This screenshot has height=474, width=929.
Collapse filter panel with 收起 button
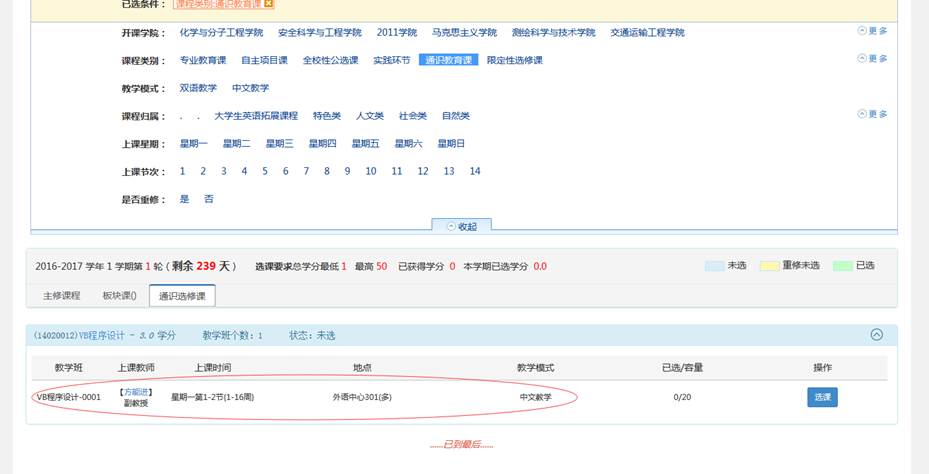[461, 226]
